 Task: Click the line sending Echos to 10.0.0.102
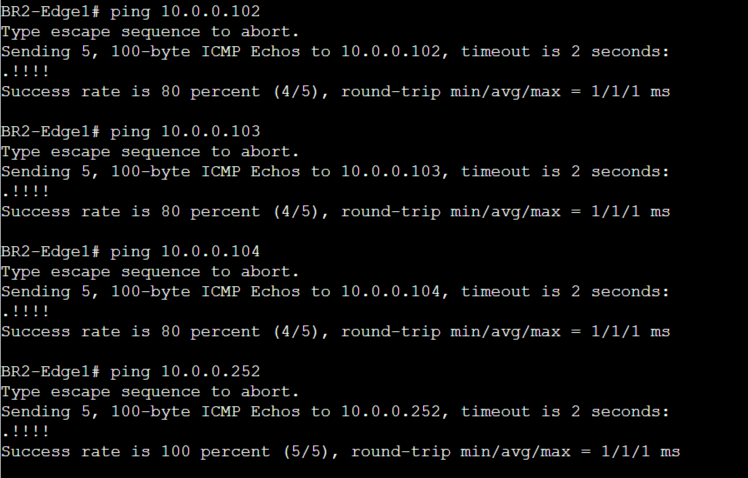click(x=335, y=52)
